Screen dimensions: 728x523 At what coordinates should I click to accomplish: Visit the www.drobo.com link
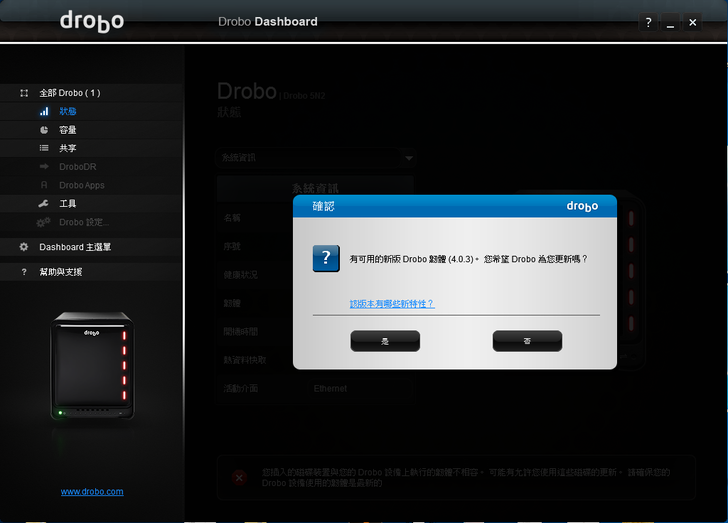92,491
